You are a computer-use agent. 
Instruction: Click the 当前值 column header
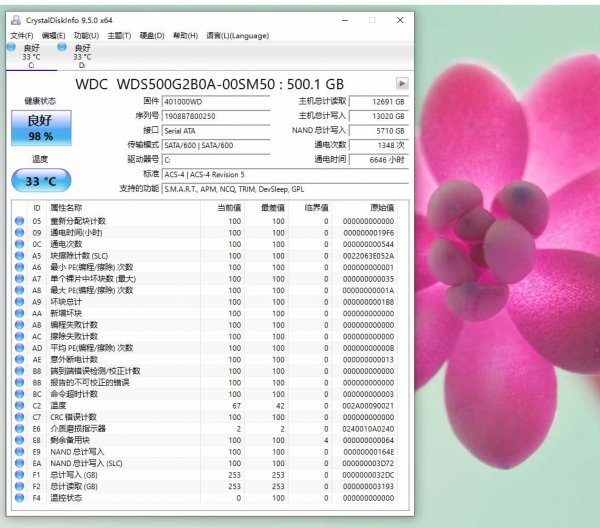[x=229, y=208]
